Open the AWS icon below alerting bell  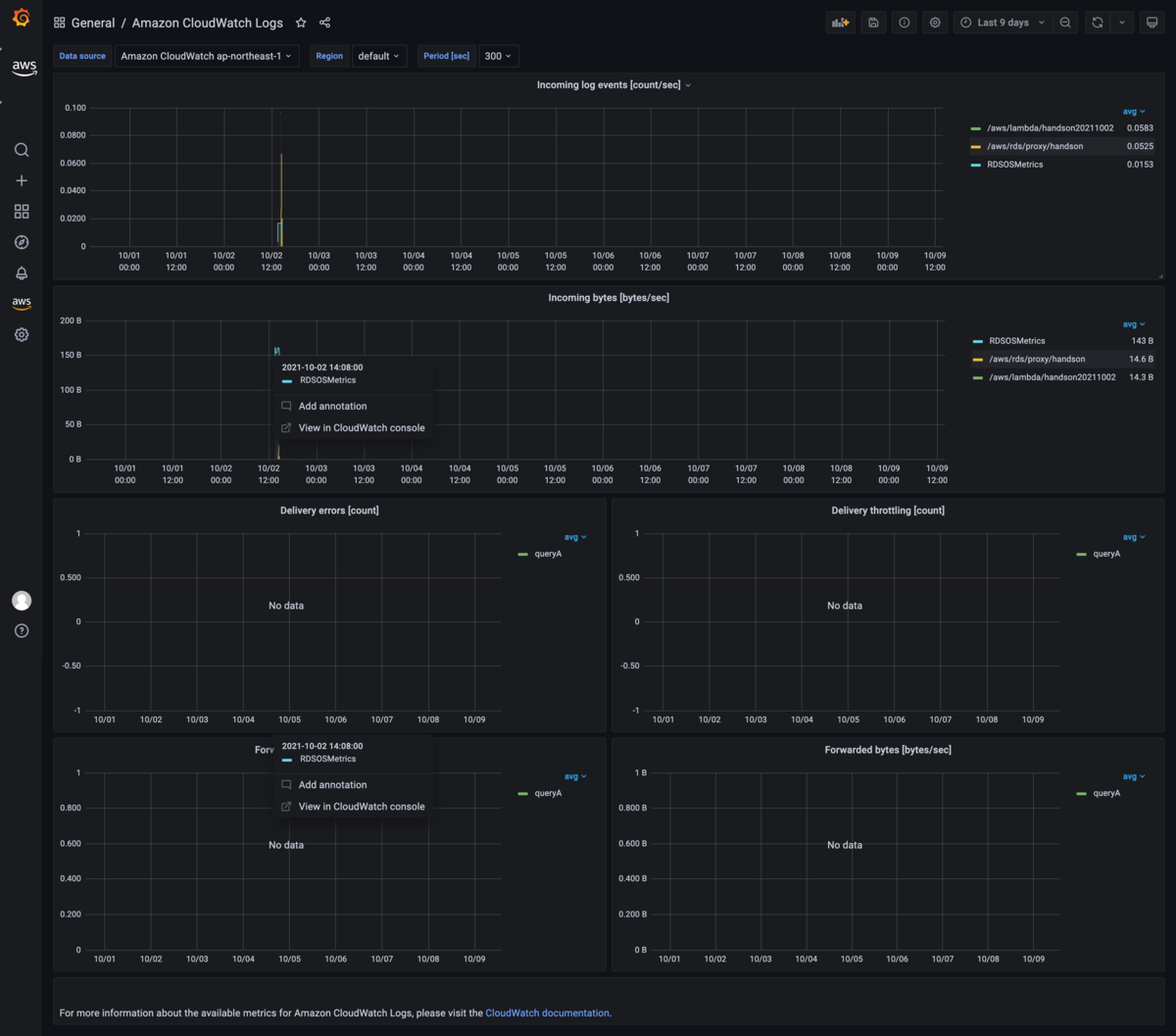coord(22,304)
